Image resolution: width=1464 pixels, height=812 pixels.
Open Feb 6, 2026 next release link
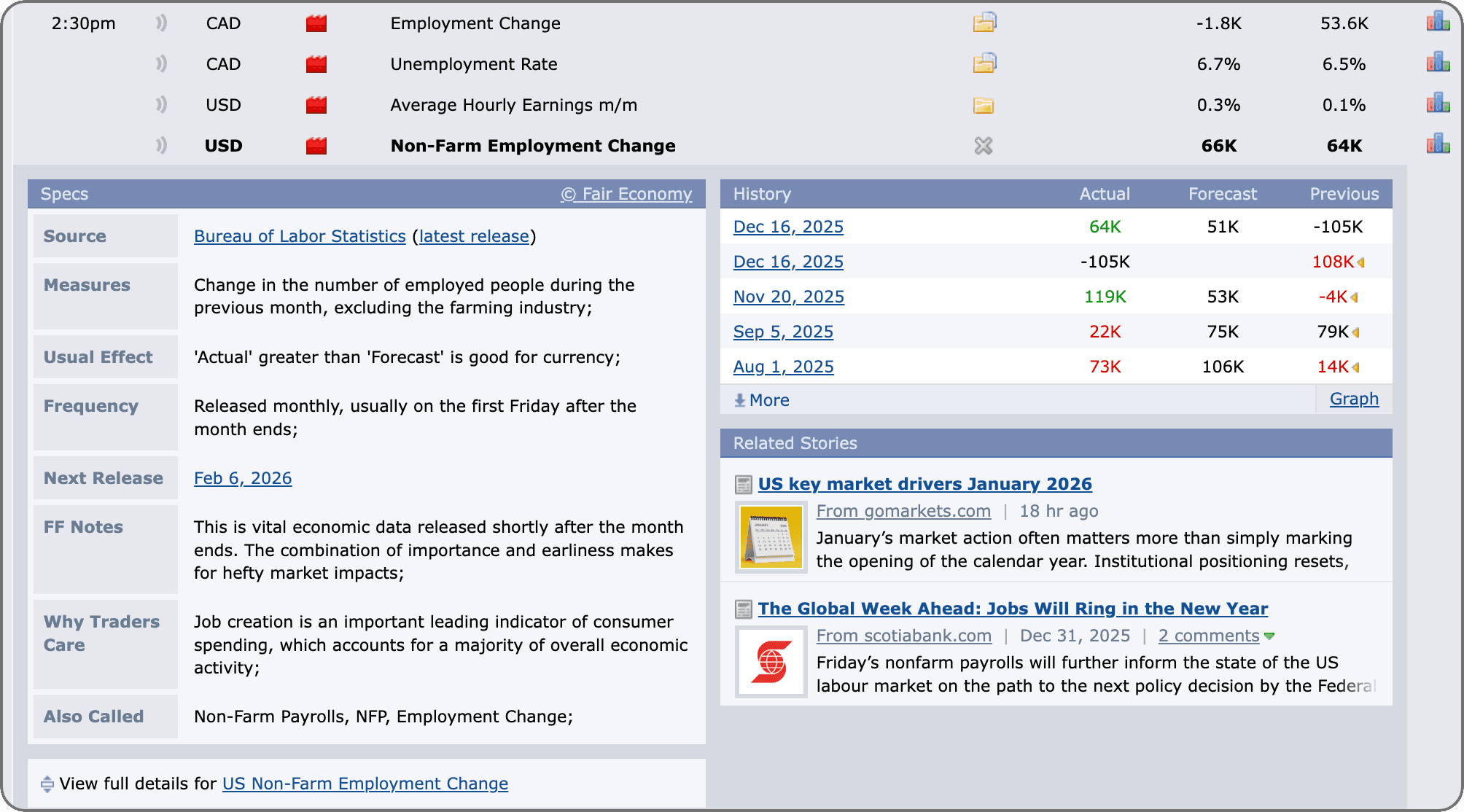coord(243,478)
